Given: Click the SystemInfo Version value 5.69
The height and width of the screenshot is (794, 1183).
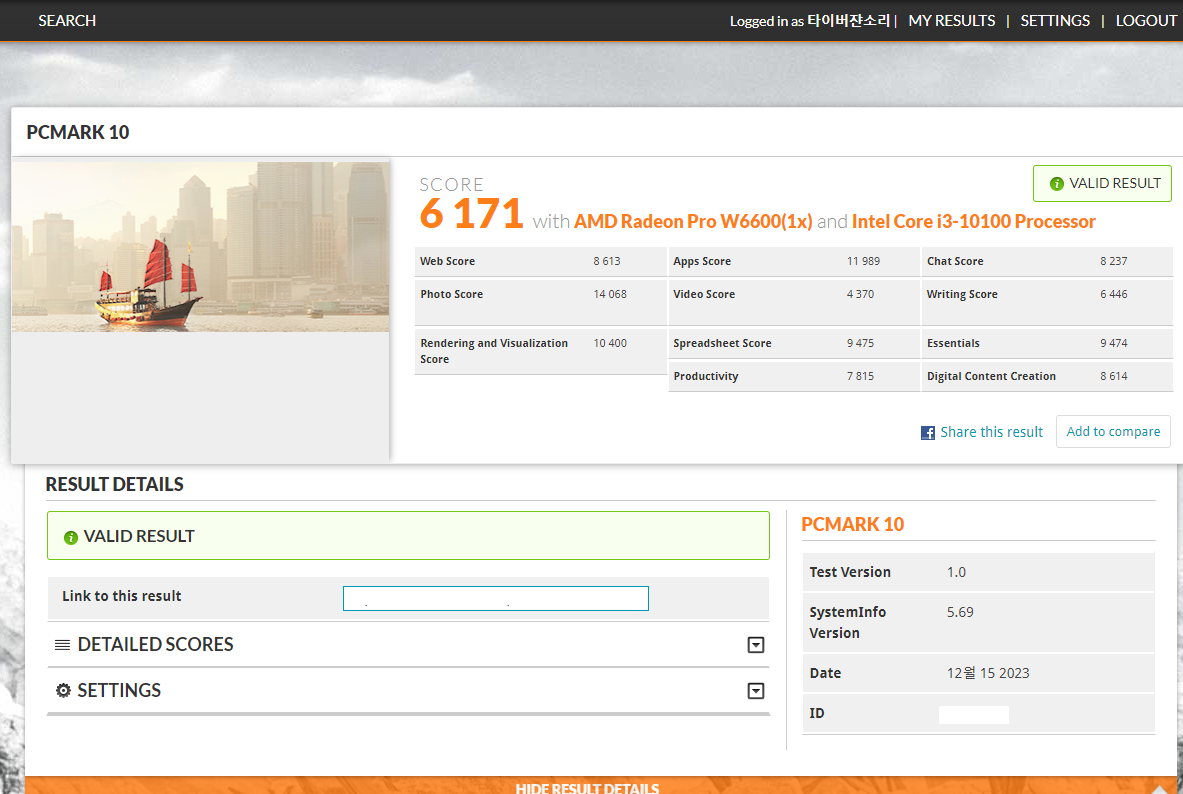Looking at the screenshot, I should point(960,612).
